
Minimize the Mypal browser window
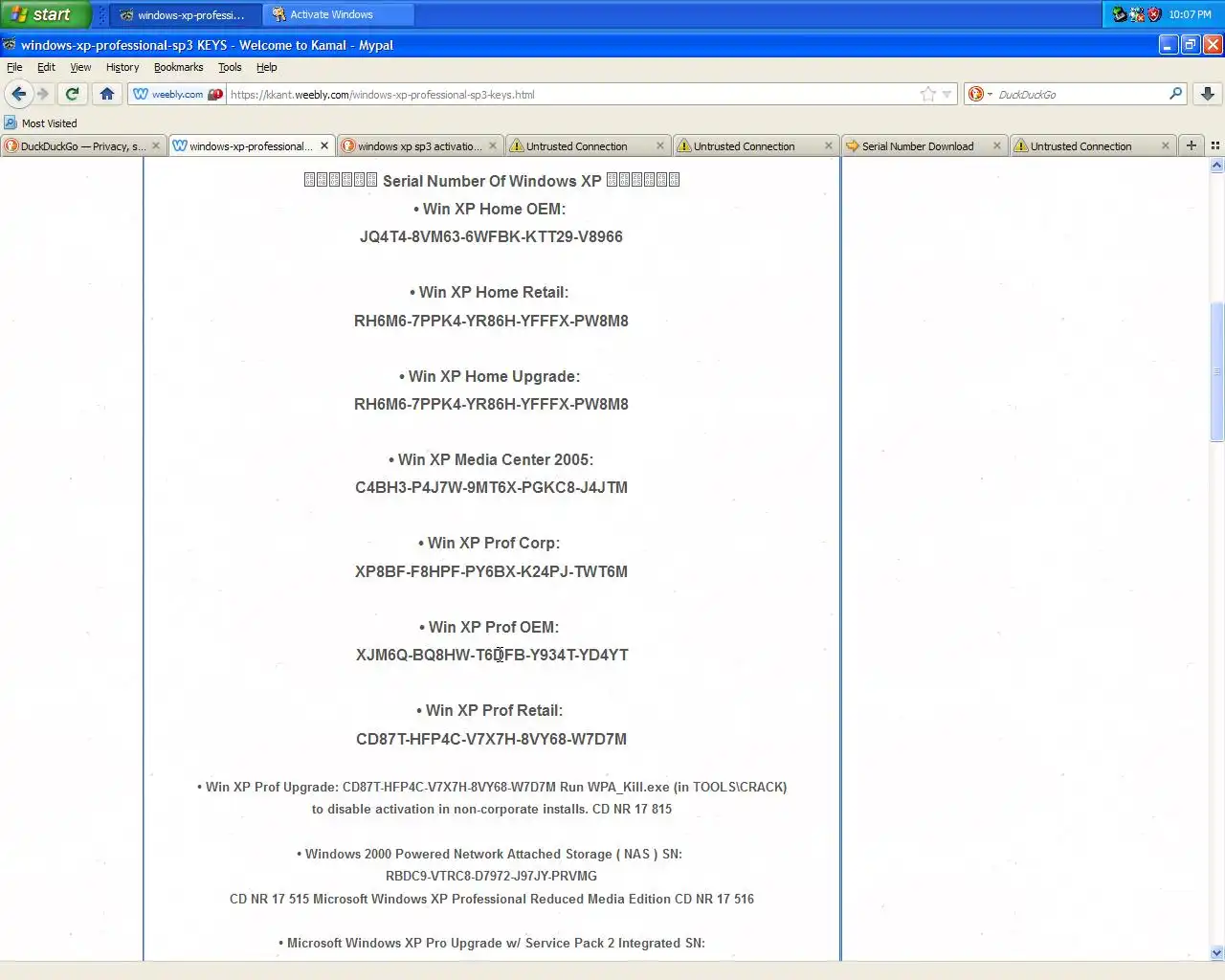pyautogui.click(x=1168, y=44)
